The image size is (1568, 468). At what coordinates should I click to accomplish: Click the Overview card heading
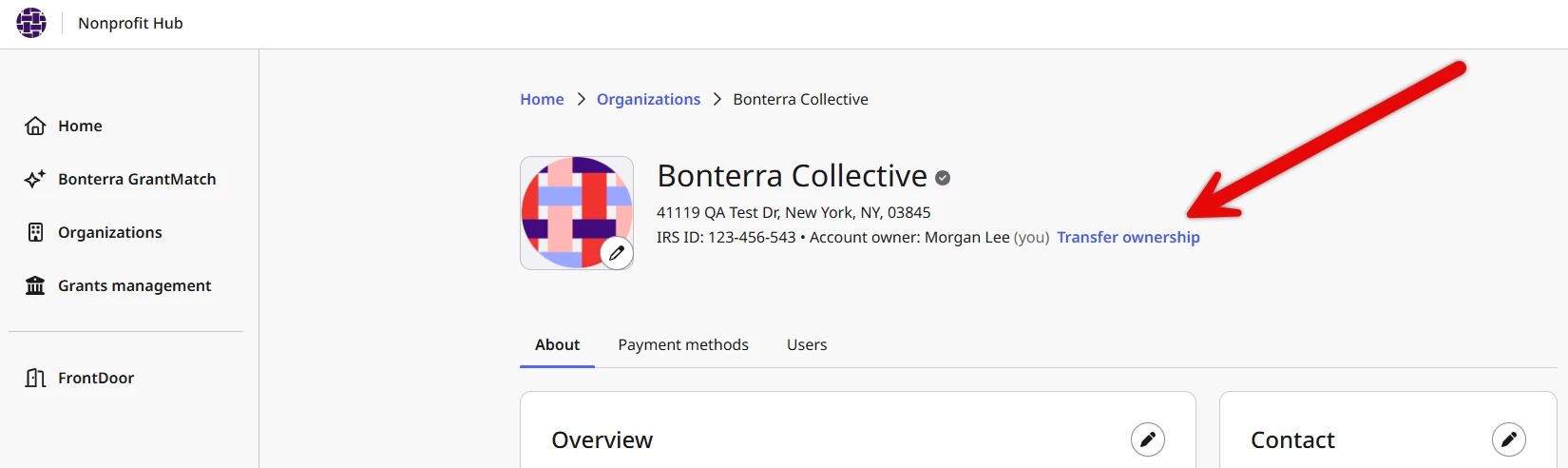coord(602,439)
